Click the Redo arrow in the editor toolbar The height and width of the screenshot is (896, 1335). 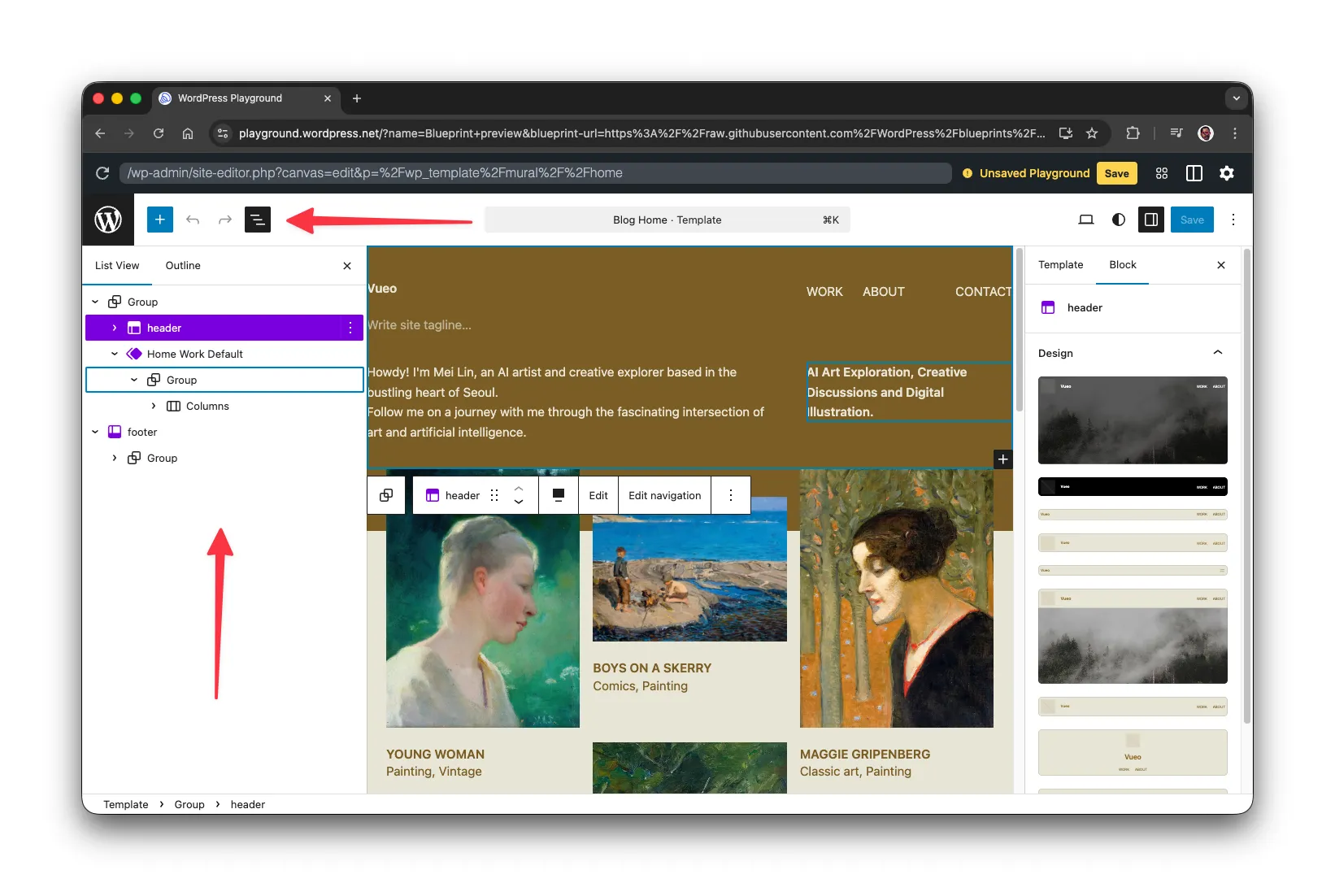point(224,220)
